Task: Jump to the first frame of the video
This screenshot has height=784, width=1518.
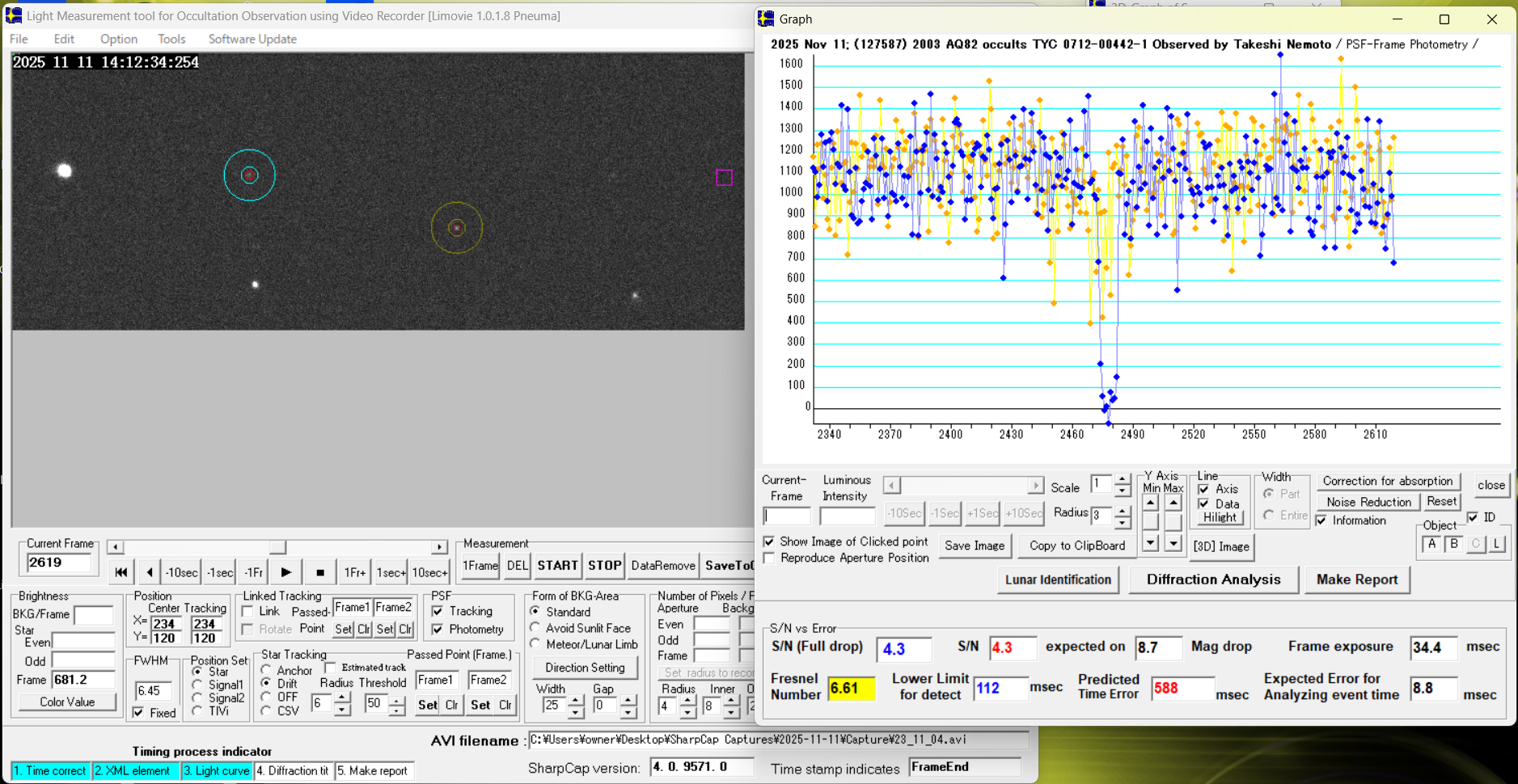Action: point(121,572)
